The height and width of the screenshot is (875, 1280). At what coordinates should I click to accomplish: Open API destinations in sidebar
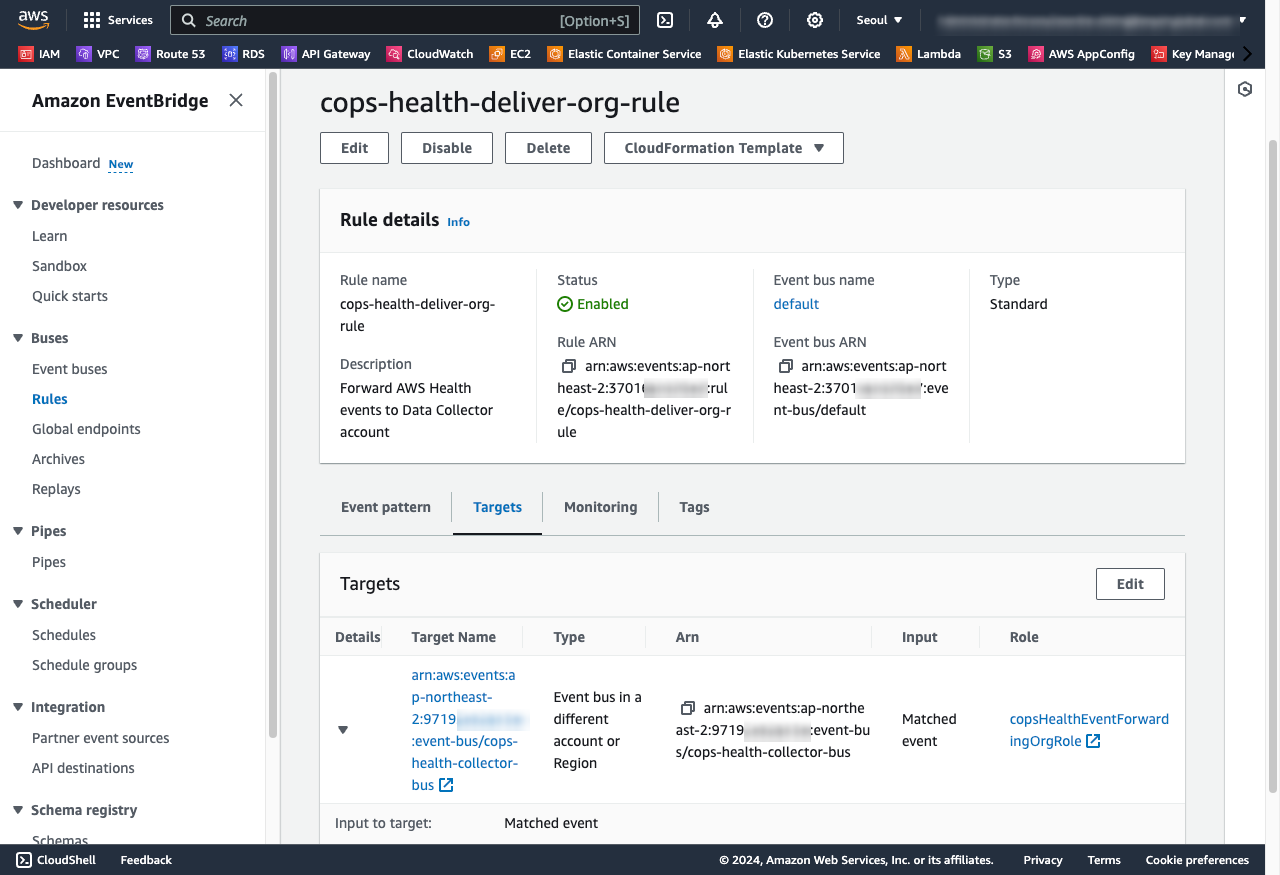[83, 768]
